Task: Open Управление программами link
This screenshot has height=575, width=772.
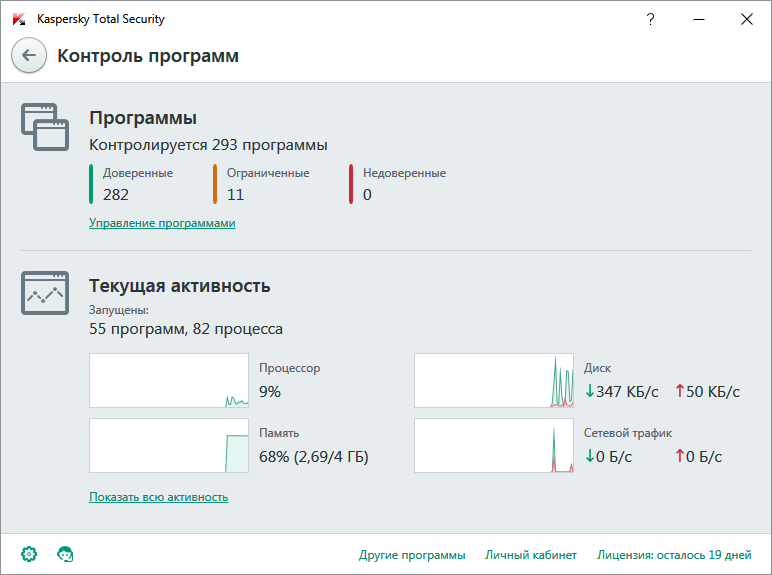Action: tap(162, 223)
